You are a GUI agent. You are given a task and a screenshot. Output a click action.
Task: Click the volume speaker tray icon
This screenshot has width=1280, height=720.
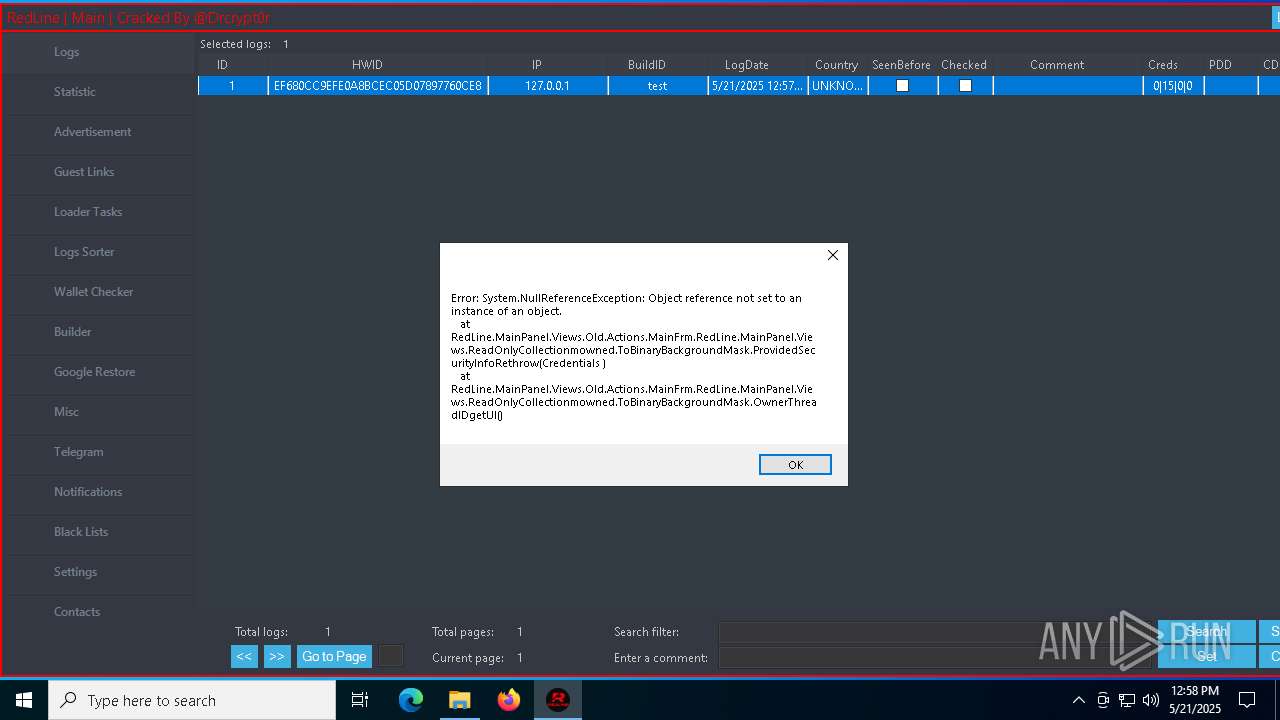click(1151, 700)
